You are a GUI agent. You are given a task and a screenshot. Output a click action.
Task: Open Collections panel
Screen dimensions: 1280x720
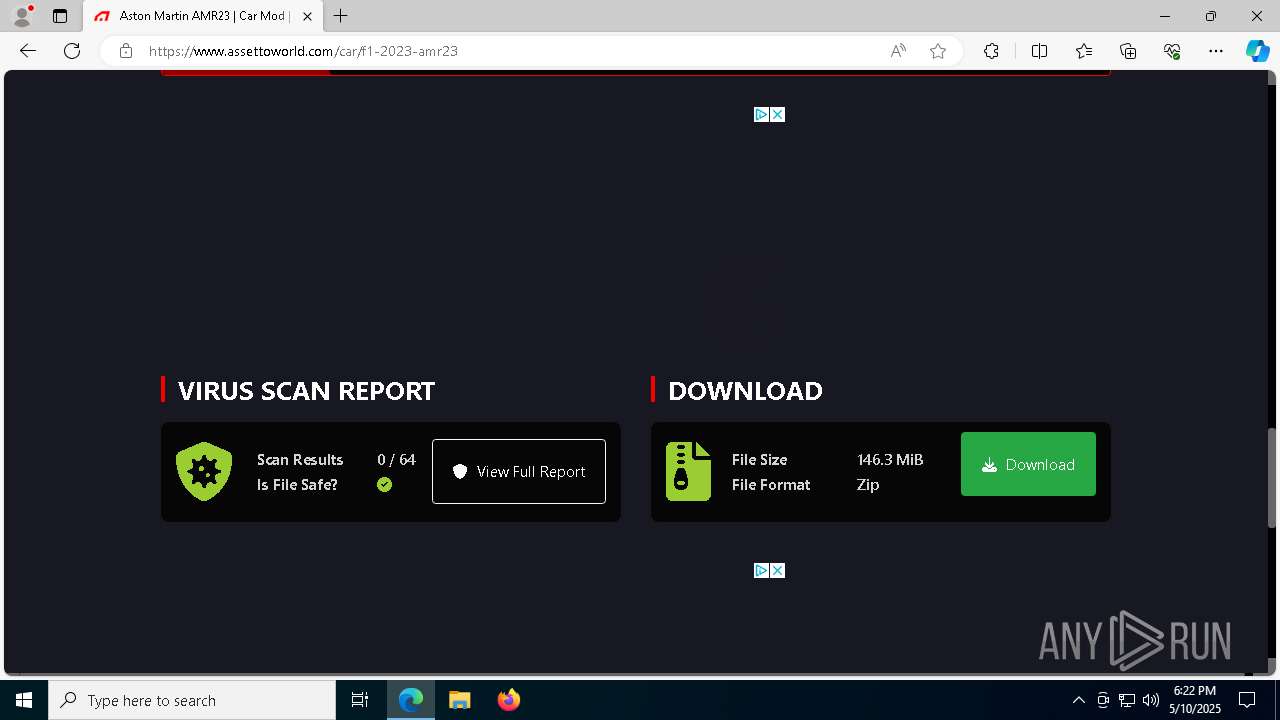pos(1128,51)
